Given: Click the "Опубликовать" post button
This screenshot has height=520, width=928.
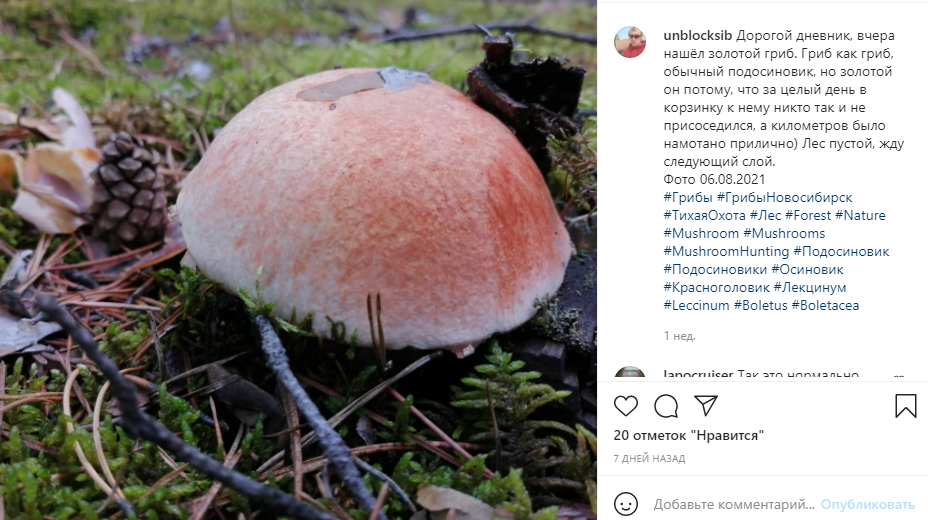Looking at the screenshot, I should tap(868, 505).
